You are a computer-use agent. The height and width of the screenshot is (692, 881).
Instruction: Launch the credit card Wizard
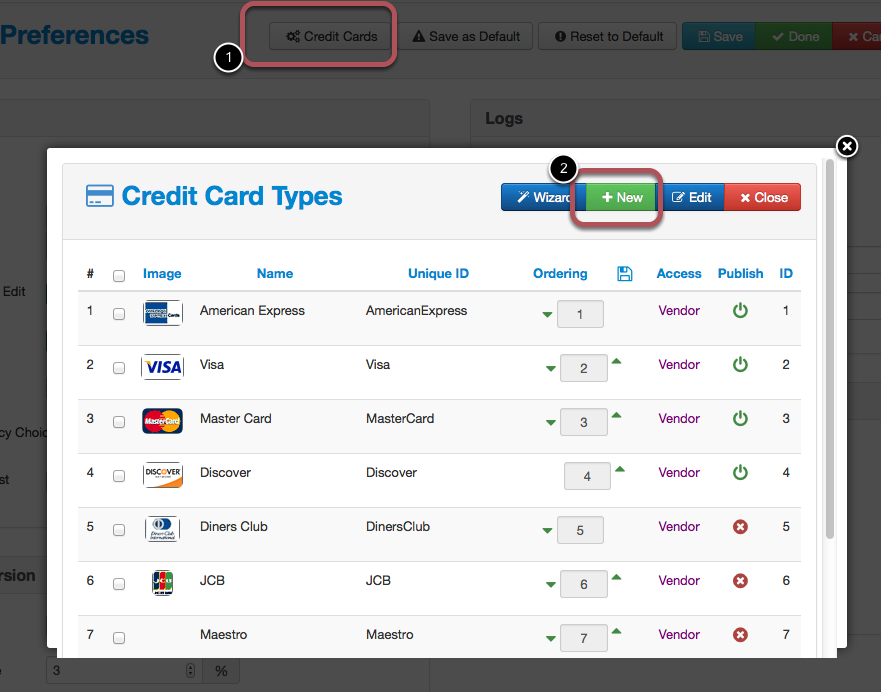[x=543, y=197]
